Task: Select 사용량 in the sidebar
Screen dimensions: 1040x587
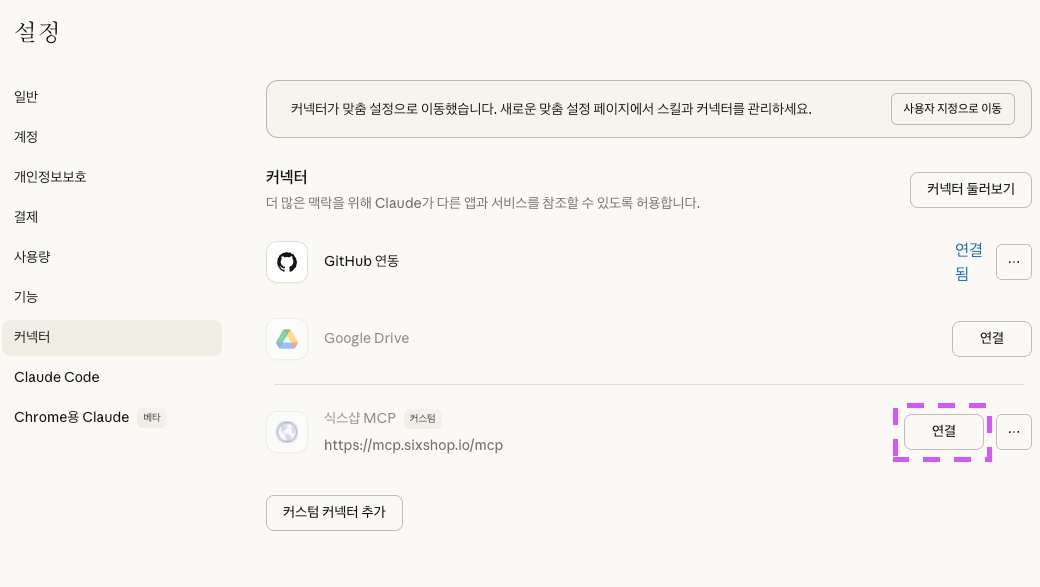Action: (32, 257)
